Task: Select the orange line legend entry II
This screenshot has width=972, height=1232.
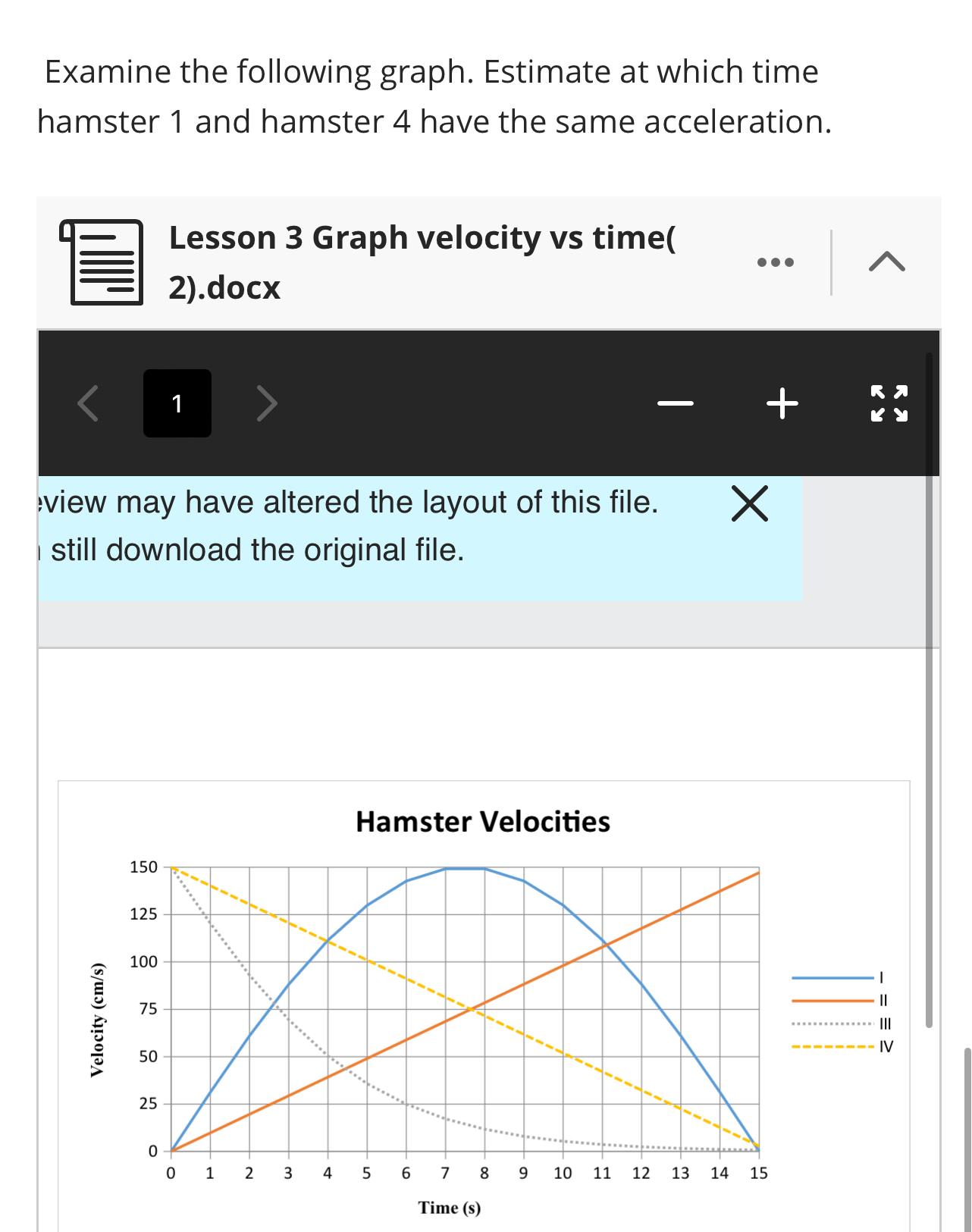Action: pos(842,1001)
